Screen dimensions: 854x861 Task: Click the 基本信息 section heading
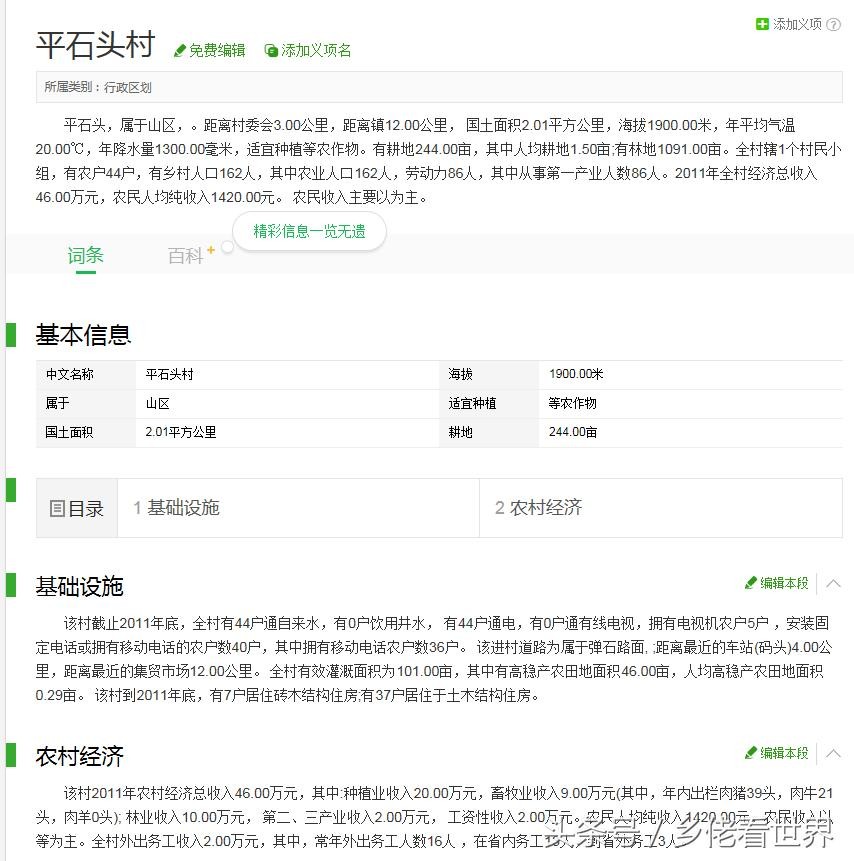coord(84,335)
